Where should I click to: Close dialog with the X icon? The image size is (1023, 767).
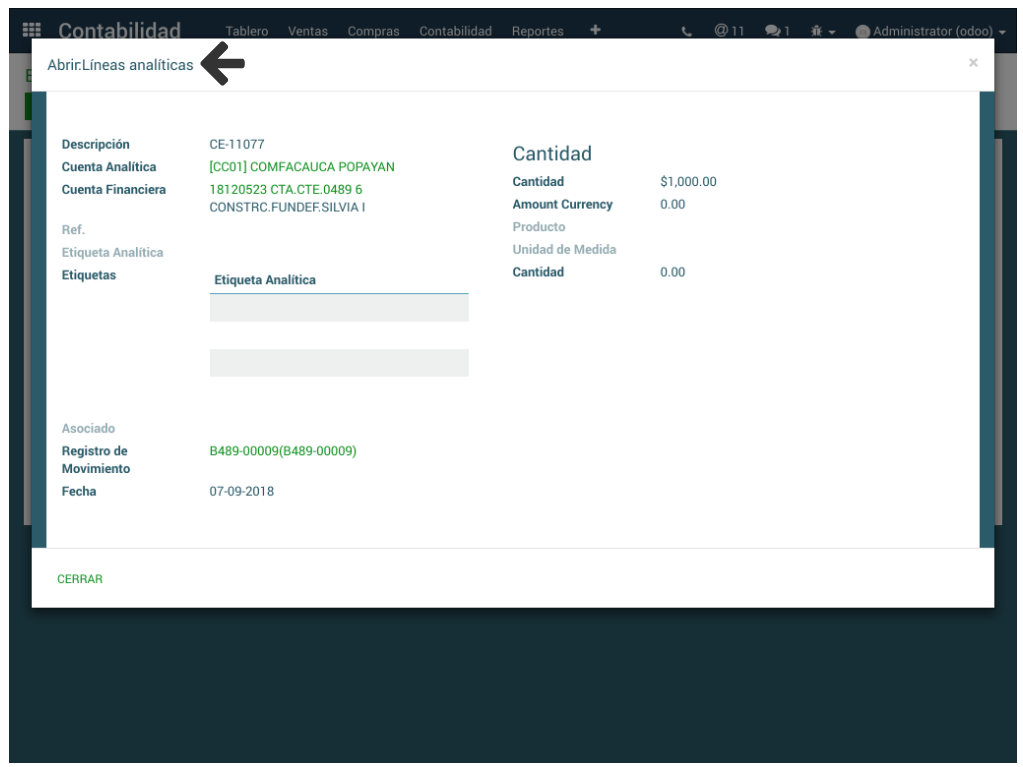973,63
